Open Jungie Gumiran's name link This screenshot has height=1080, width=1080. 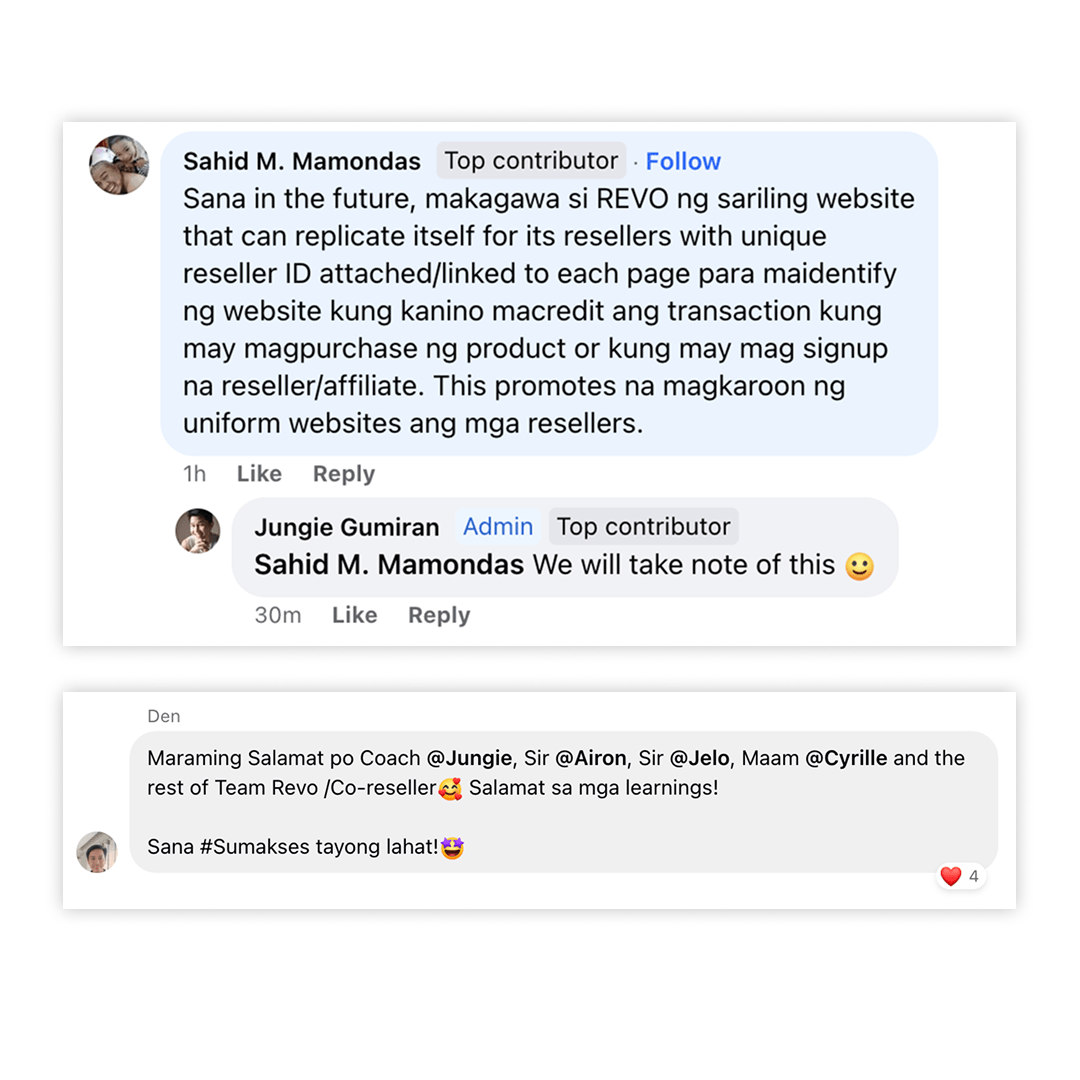tap(346, 527)
